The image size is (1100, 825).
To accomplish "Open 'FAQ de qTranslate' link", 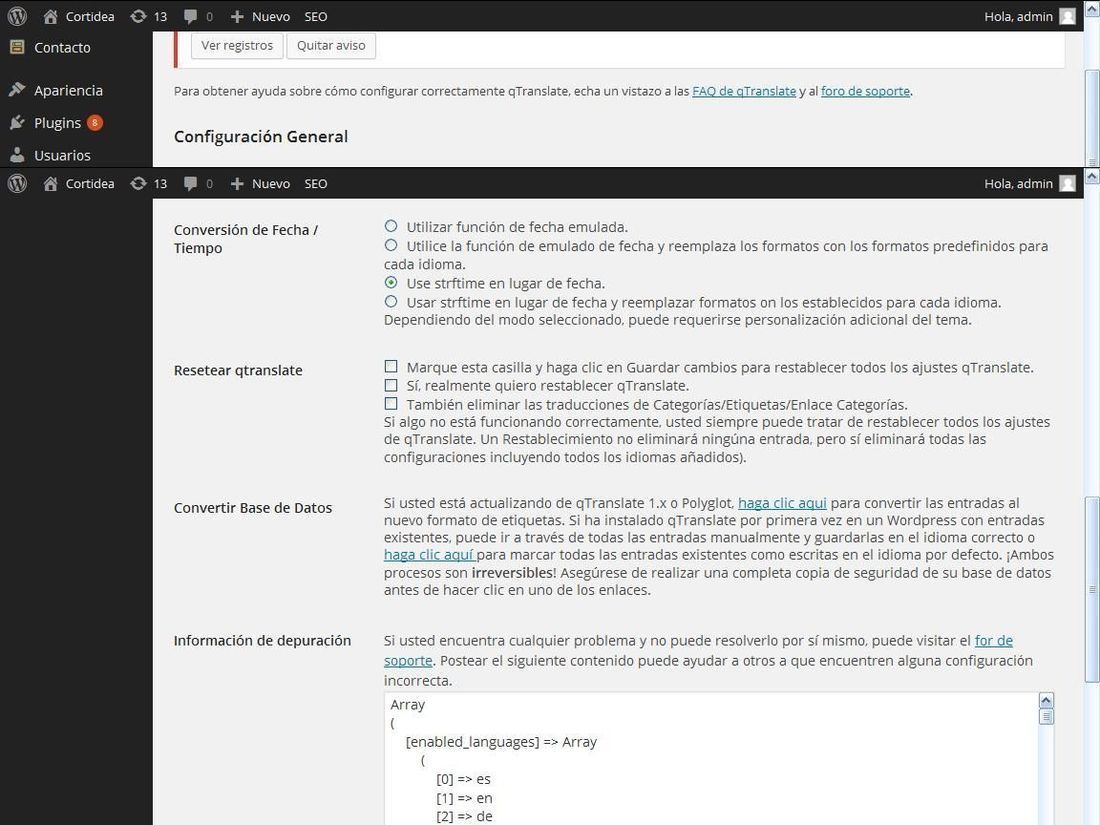I will 744,91.
